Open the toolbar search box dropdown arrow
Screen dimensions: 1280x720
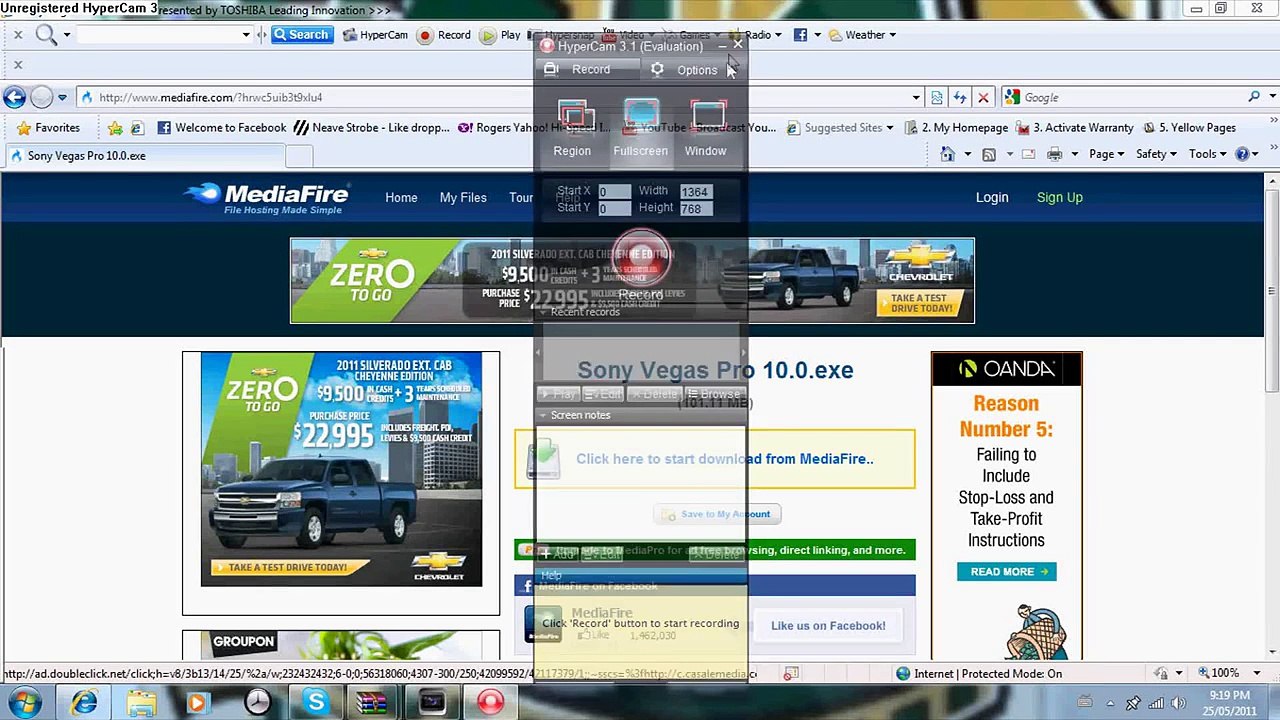tap(246, 35)
